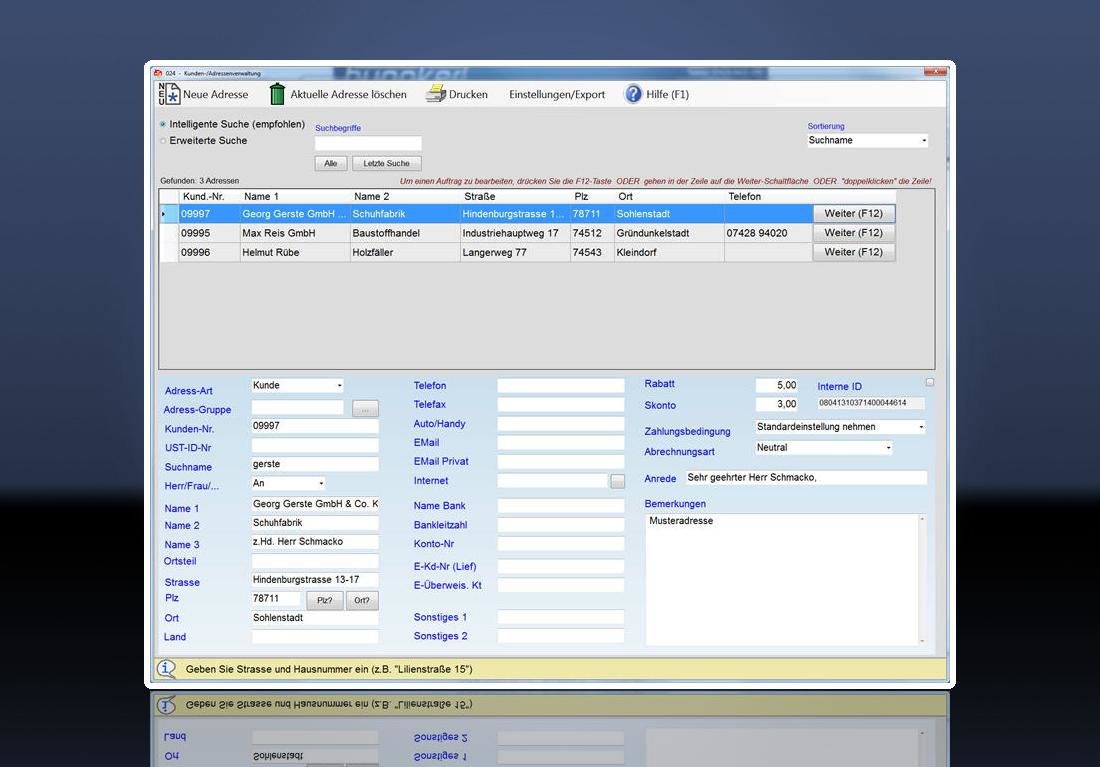Click the info icon in the status bar
The width and height of the screenshot is (1100, 767).
click(166, 669)
